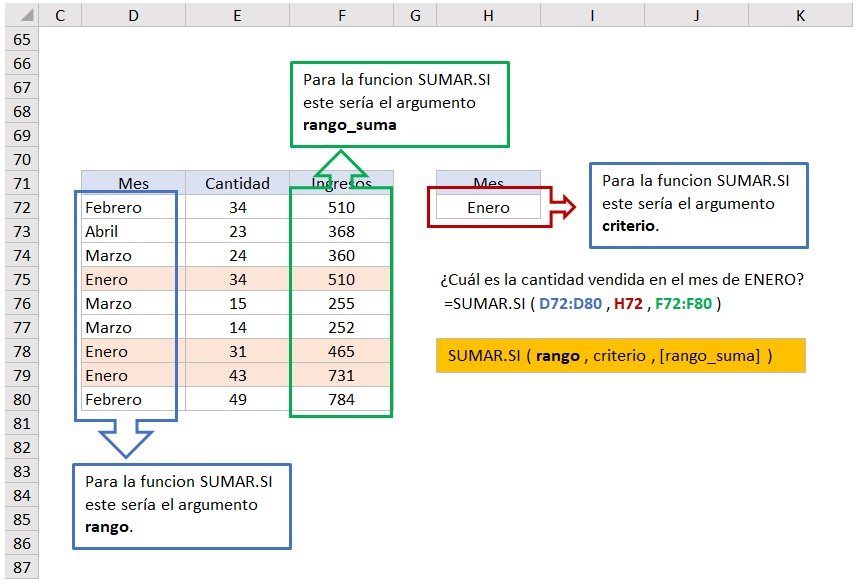859x586 pixels.
Task: Click the criterio cell Enero under column H
Action: click(x=488, y=208)
